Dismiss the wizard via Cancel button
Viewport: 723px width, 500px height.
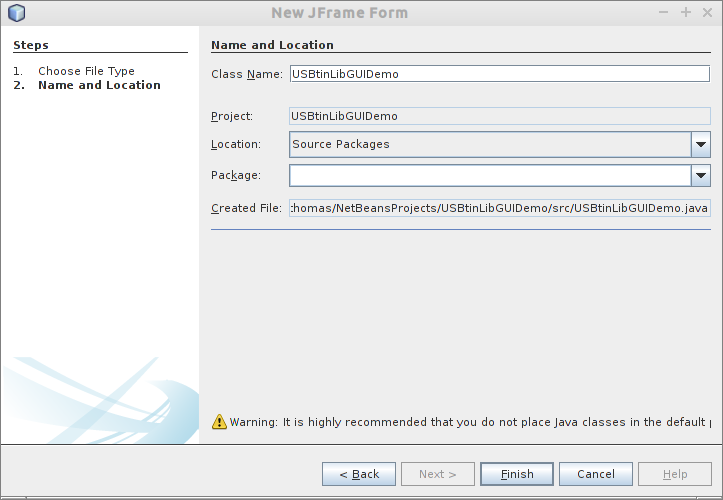[596, 474]
